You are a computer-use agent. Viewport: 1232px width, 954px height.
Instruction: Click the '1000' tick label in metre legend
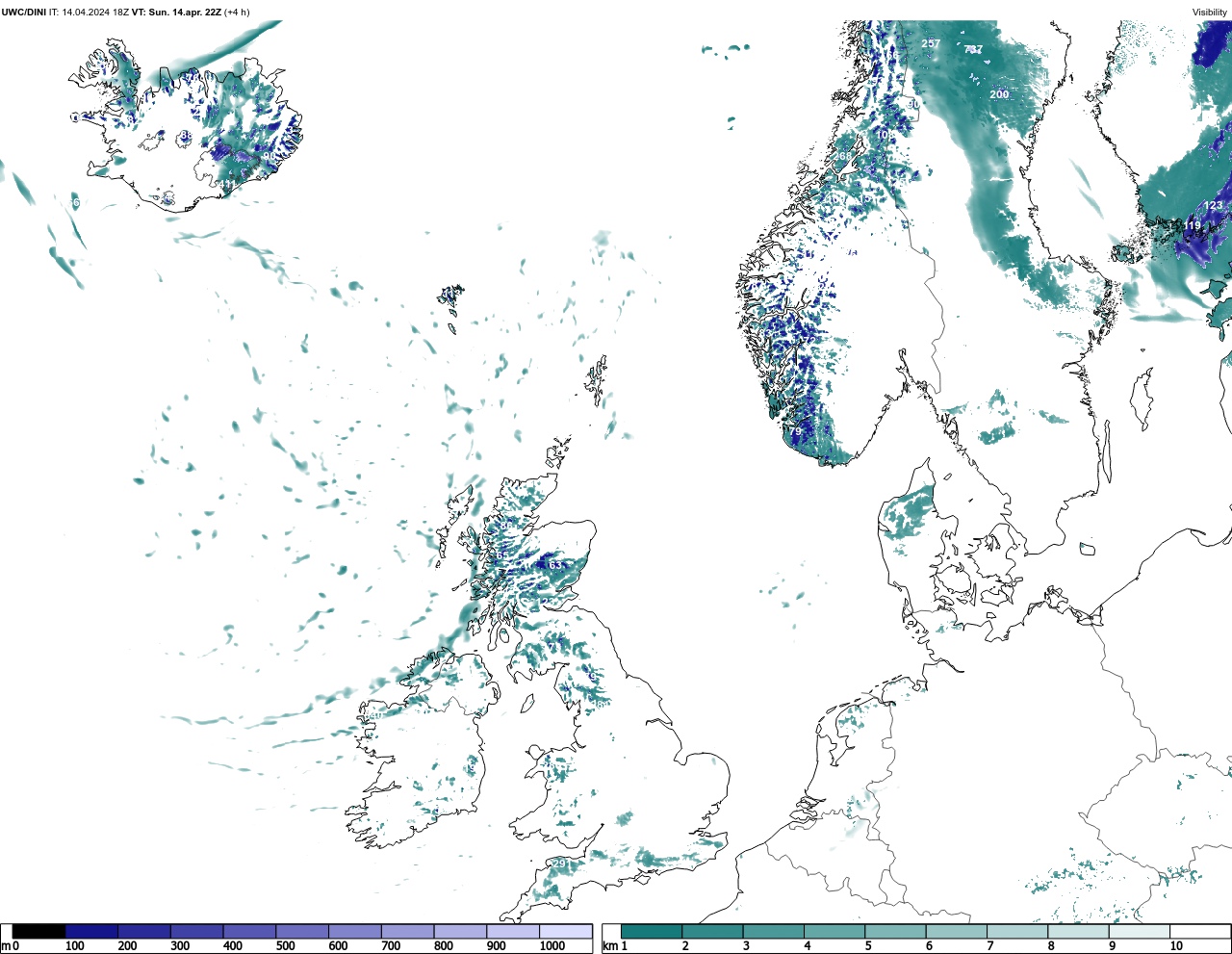click(552, 946)
